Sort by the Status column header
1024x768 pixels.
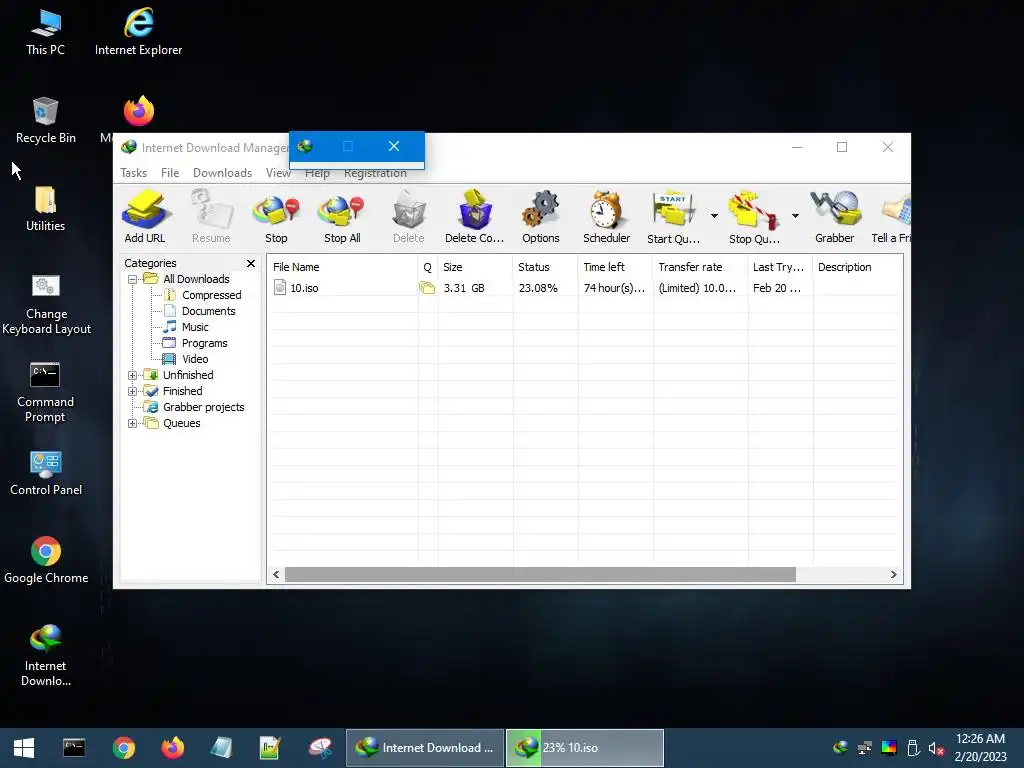pyautogui.click(x=545, y=267)
